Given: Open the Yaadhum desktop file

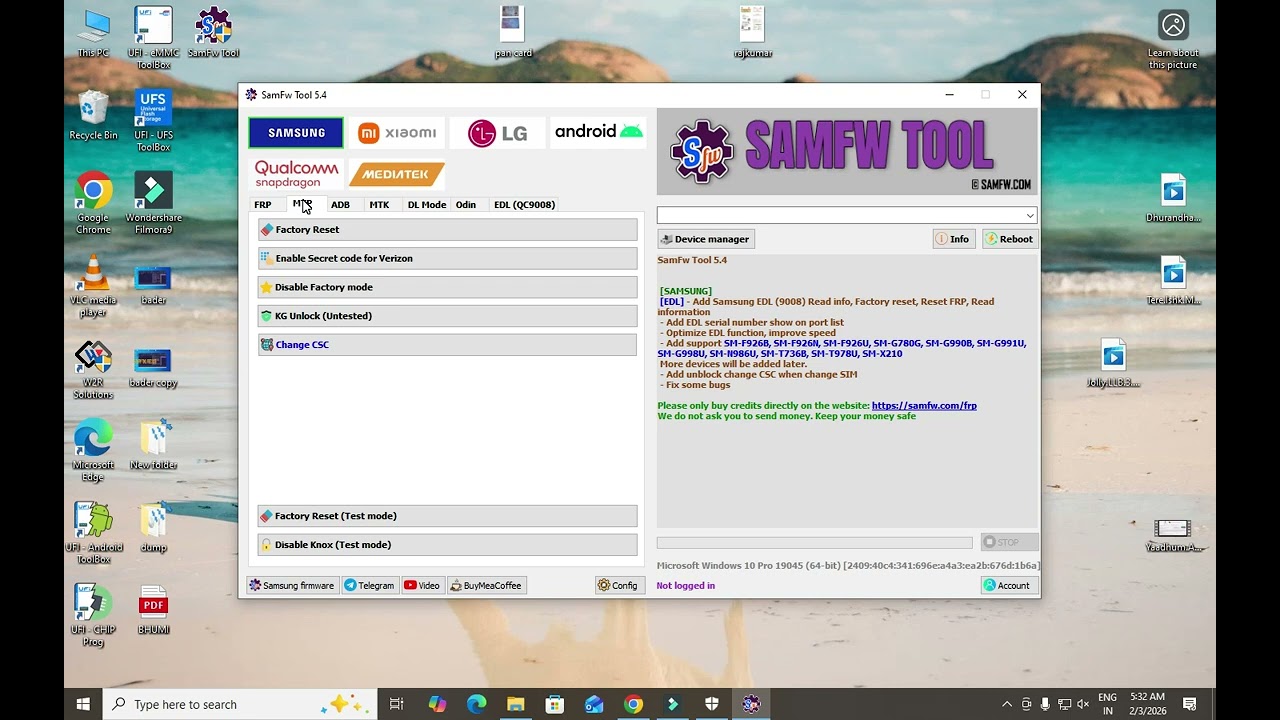Looking at the screenshot, I should pos(1172,535).
